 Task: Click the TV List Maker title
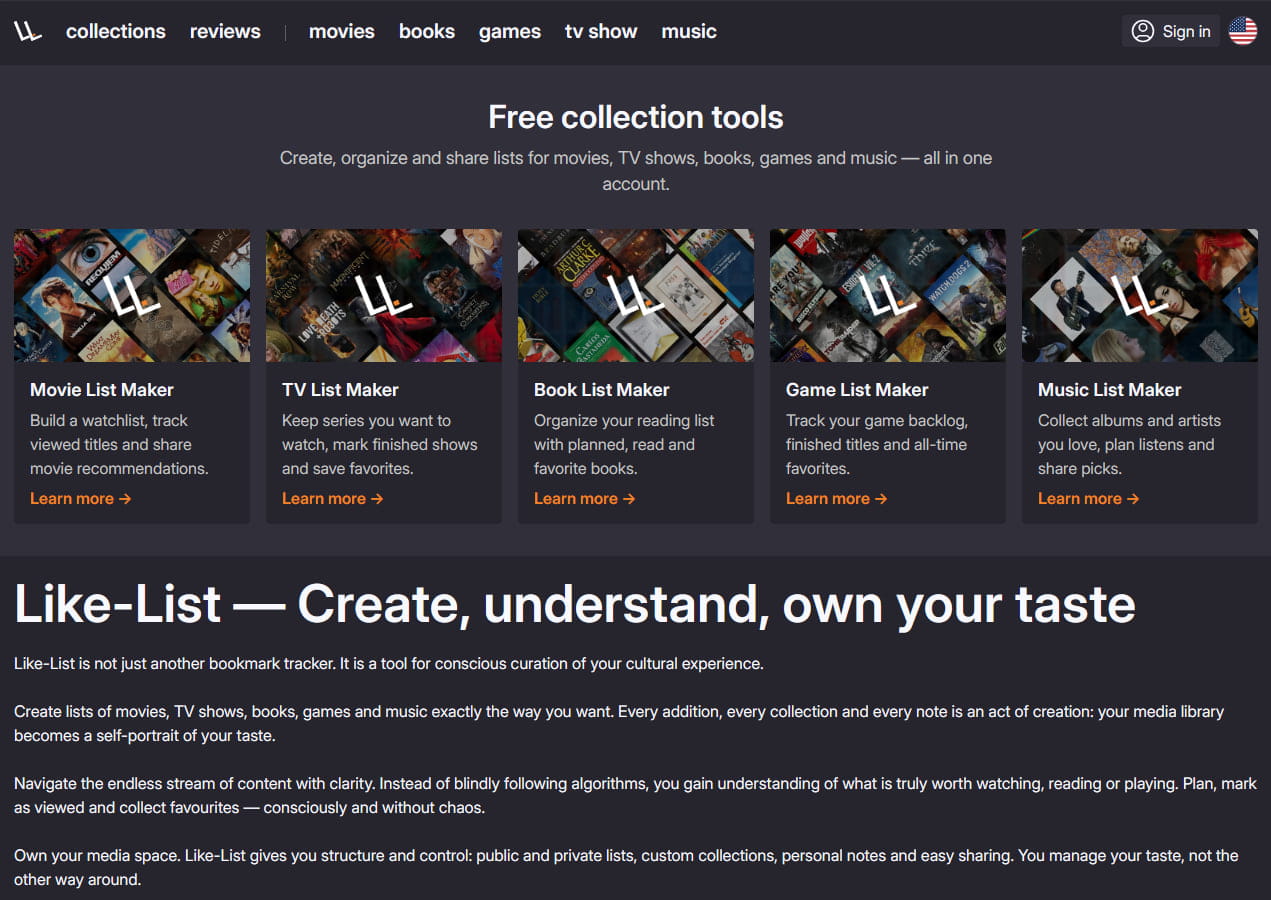pos(340,390)
